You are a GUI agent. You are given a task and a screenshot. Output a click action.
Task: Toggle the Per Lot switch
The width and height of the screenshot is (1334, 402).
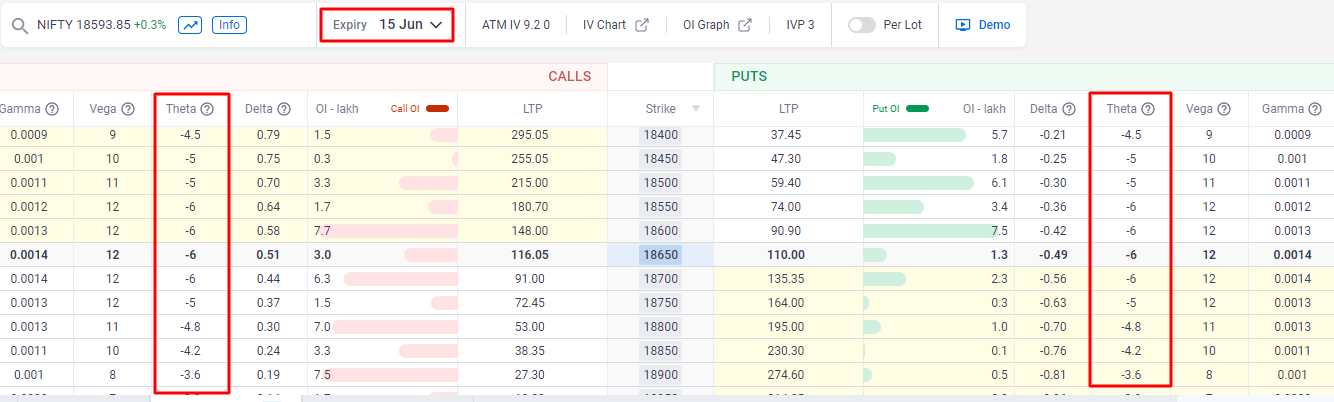coord(861,25)
